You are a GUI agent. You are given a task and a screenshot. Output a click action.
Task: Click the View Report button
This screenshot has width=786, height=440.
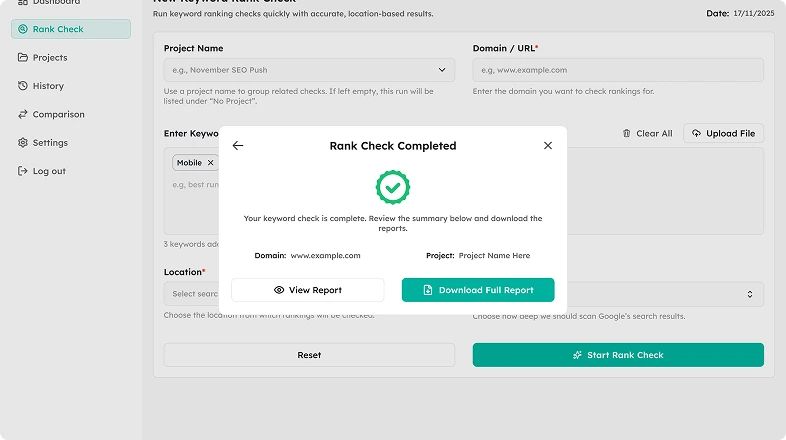coord(308,290)
